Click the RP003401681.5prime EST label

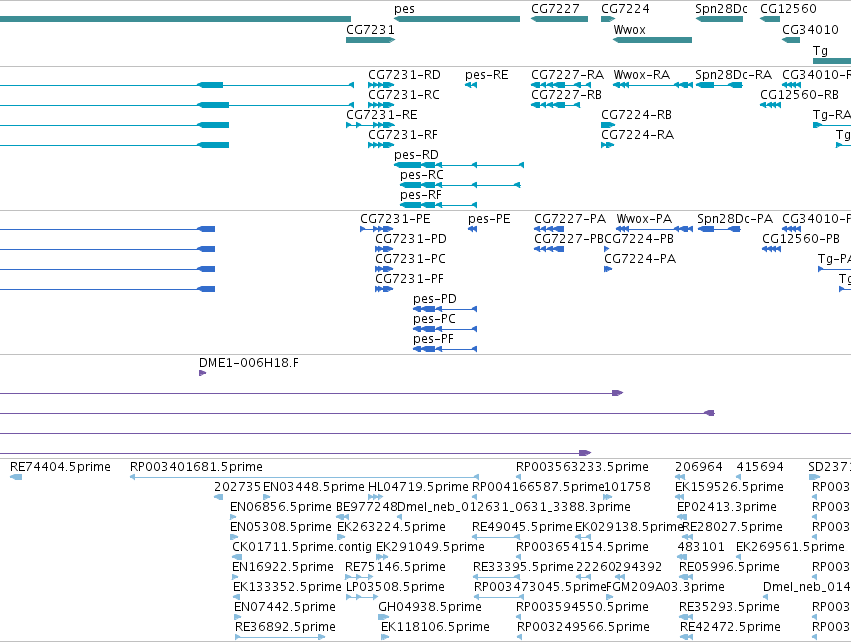[x=196, y=467]
